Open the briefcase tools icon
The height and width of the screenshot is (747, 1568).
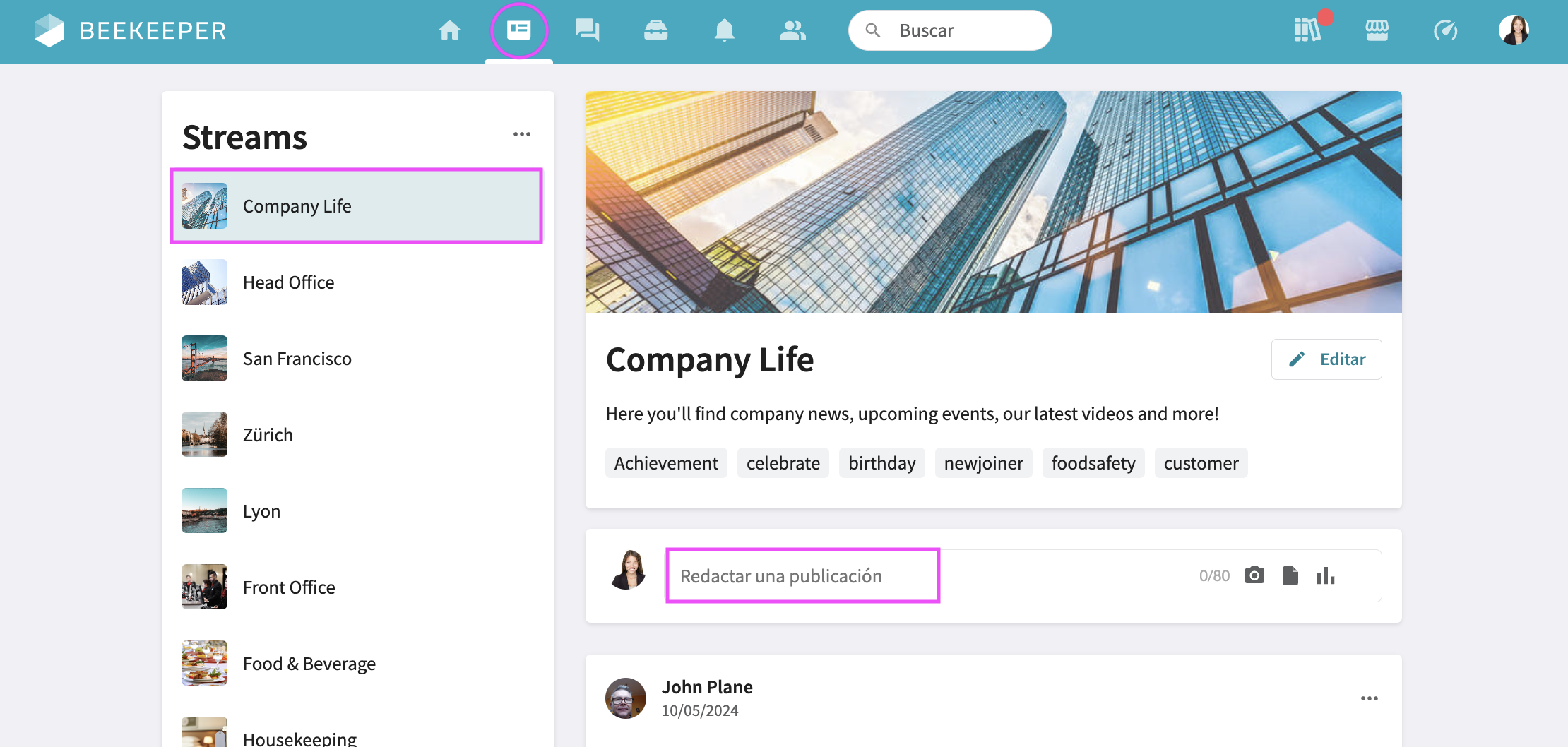655,30
